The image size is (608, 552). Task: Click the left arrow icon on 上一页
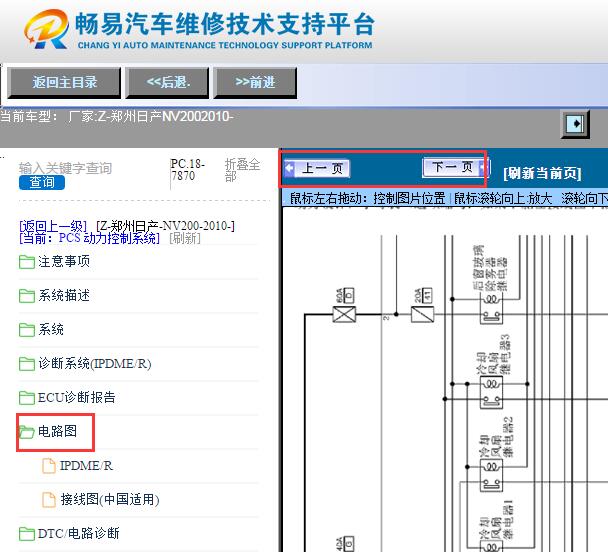[290, 168]
